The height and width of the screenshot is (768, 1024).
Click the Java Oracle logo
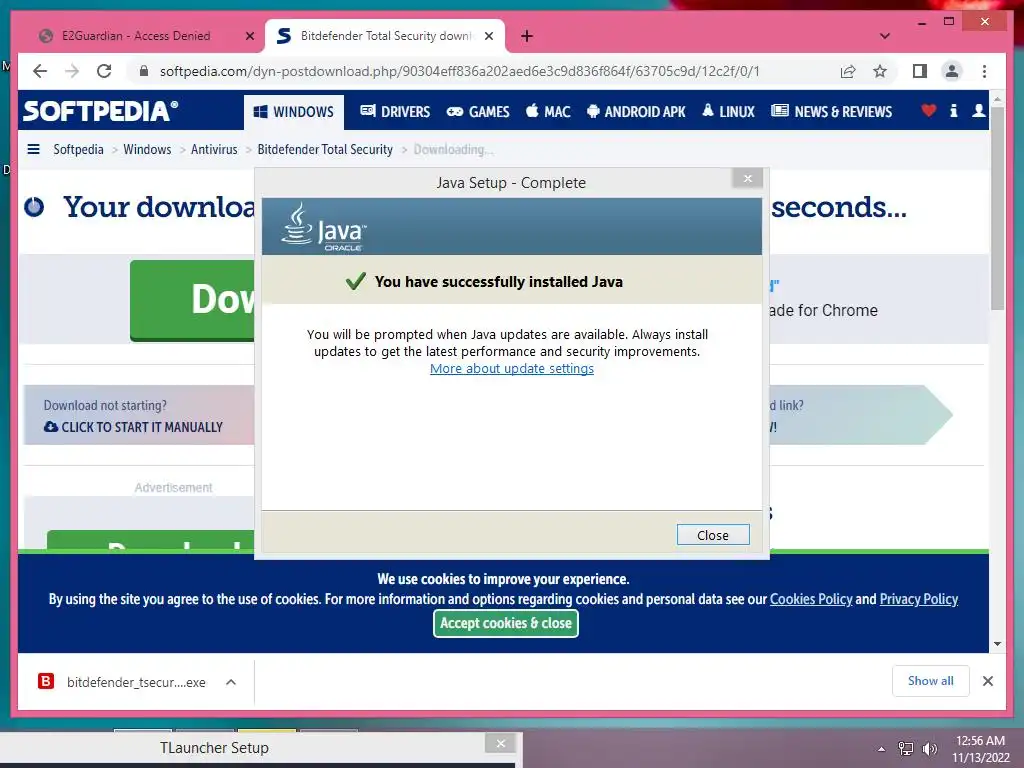point(324,227)
